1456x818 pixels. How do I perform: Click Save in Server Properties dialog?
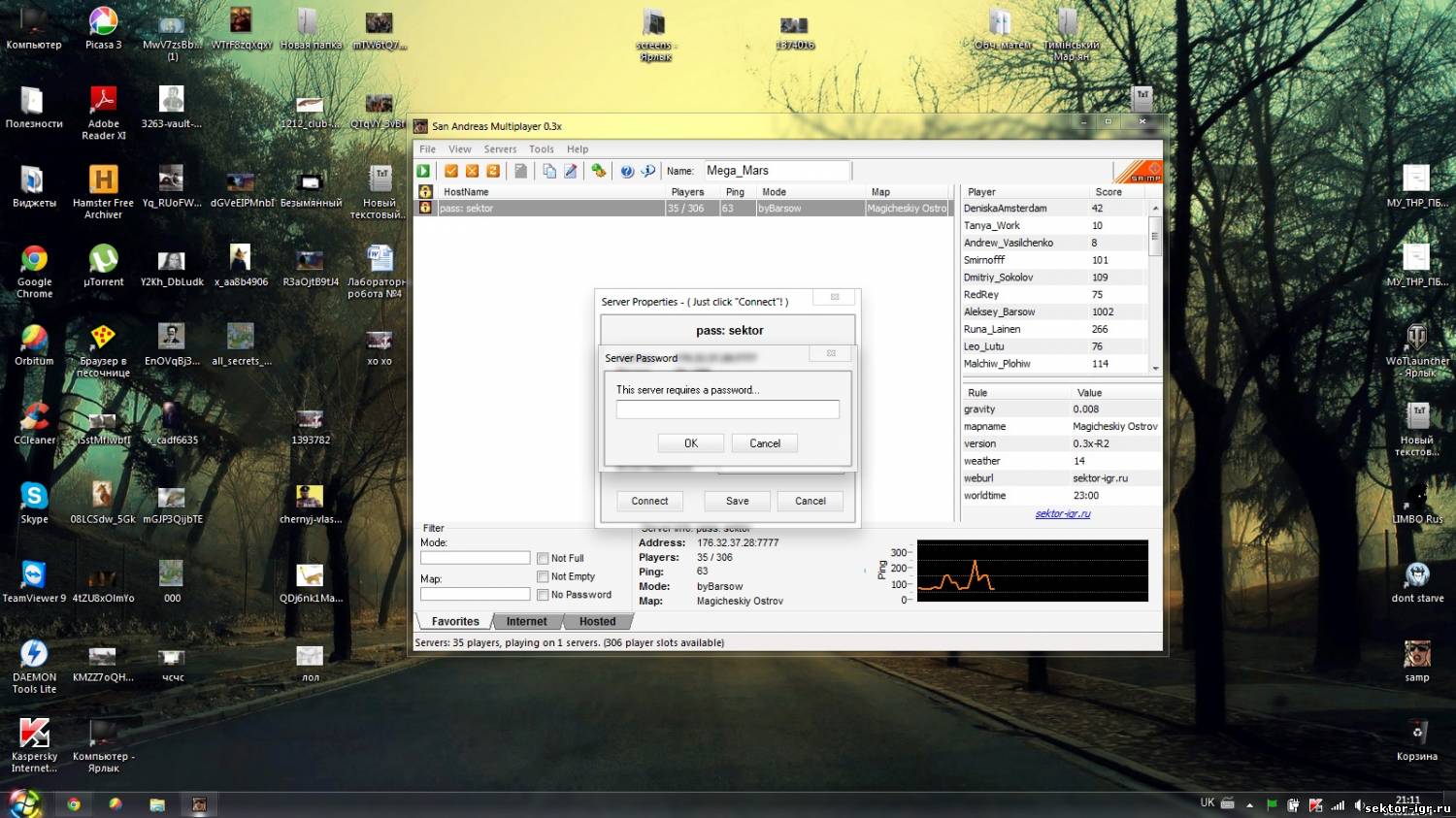point(738,501)
